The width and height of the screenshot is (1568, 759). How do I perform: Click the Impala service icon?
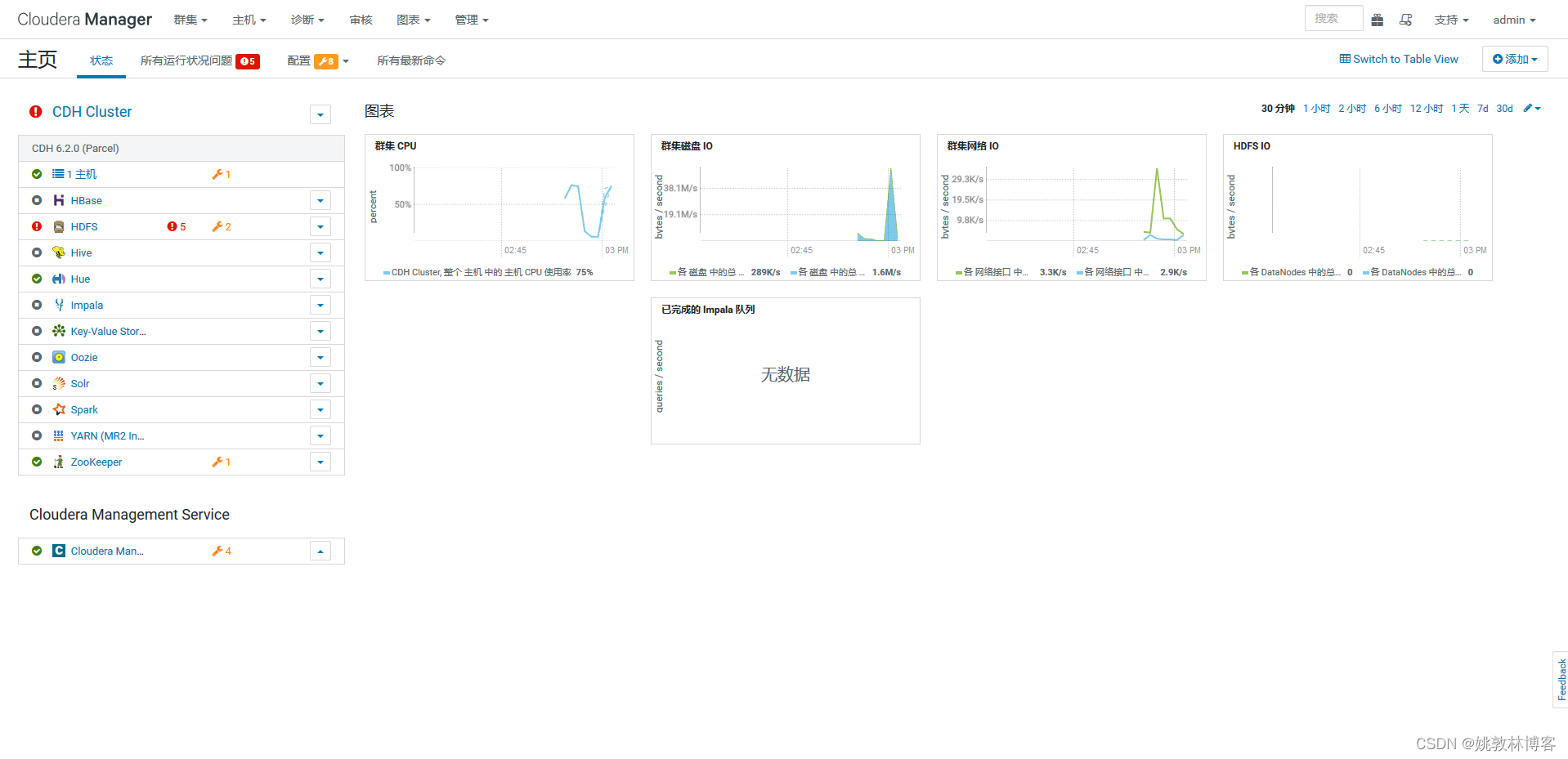pyautogui.click(x=59, y=305)
